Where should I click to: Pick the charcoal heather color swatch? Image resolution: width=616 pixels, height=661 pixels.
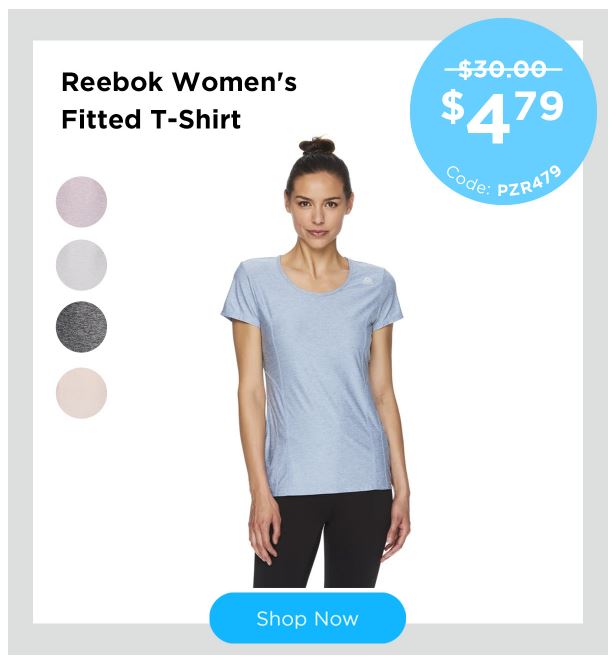[x=81, y=327]
